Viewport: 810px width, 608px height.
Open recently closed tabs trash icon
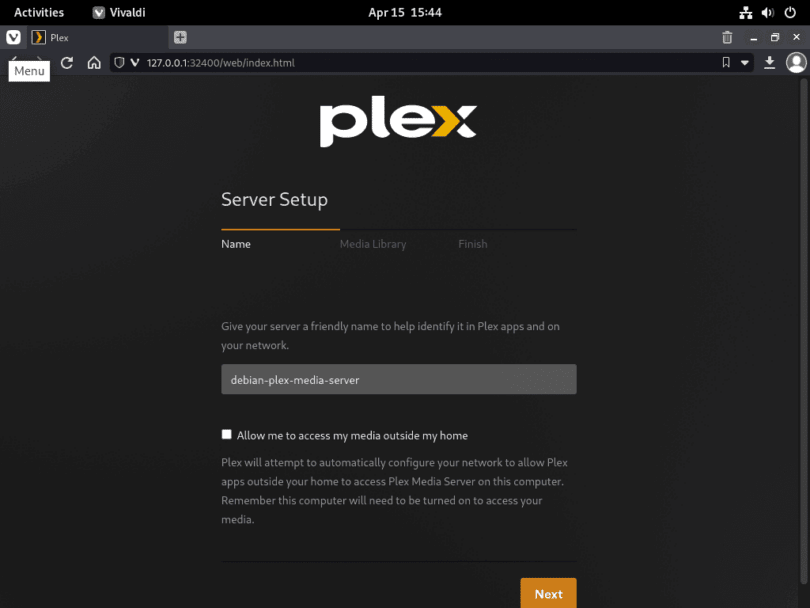tap(726, 37)
